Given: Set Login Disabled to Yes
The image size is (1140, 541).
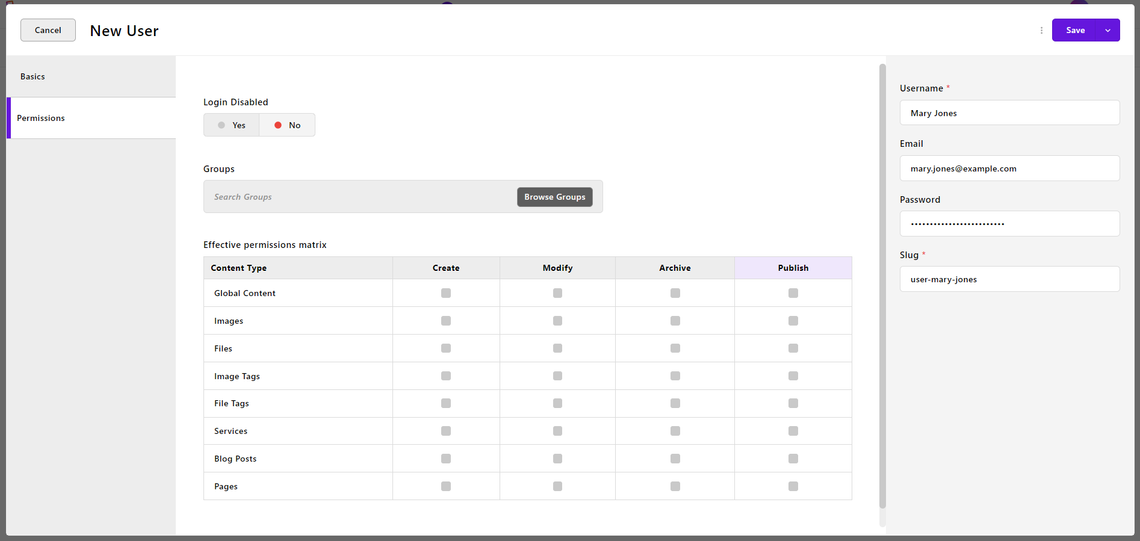Looking at the screenshot, I should coord(231,125).
